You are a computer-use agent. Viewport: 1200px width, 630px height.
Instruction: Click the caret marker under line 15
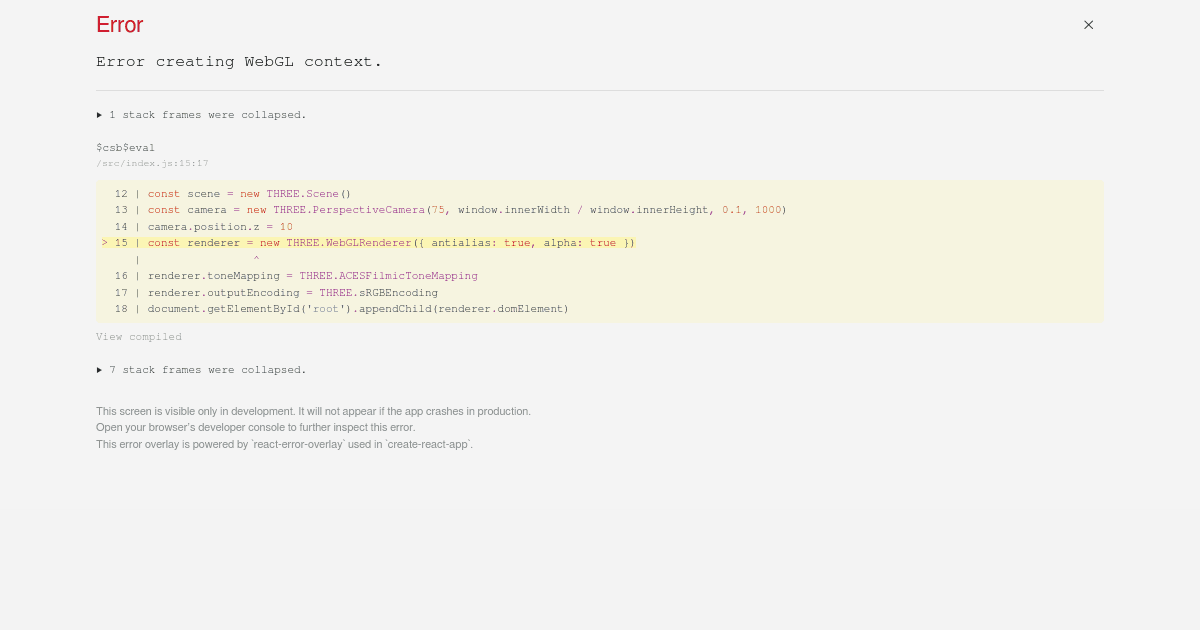pos(256,259)
